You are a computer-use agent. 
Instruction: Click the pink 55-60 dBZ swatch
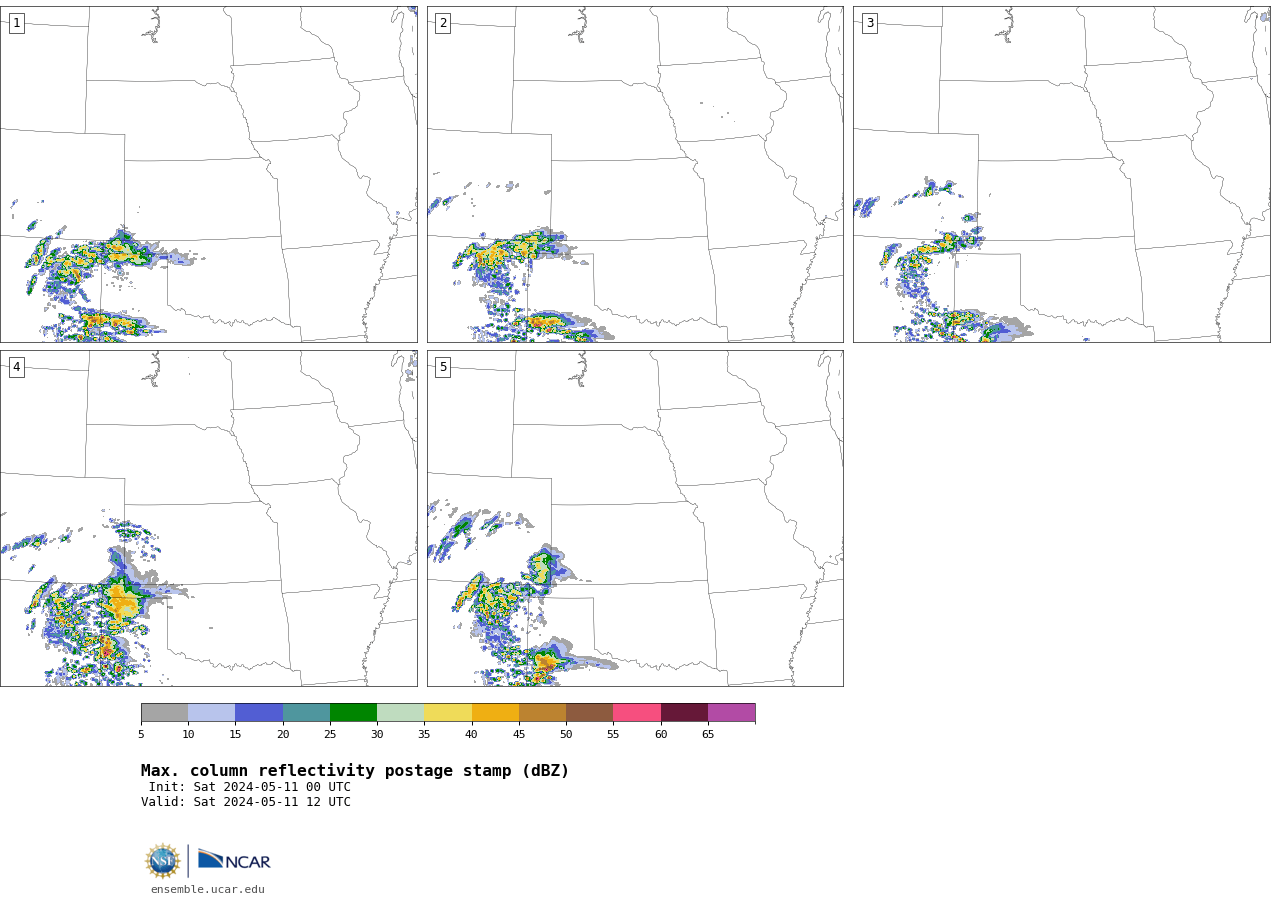click(x=637, y=712)
